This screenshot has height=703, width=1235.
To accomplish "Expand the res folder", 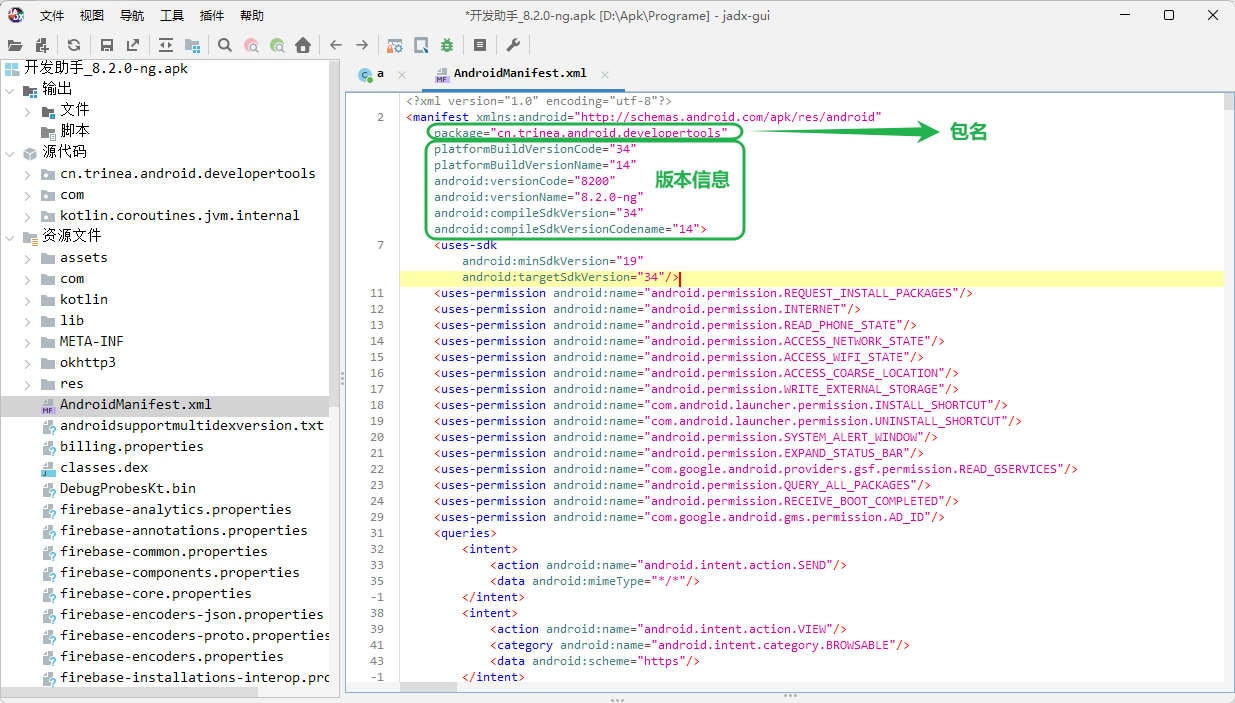I will (28, 383).
